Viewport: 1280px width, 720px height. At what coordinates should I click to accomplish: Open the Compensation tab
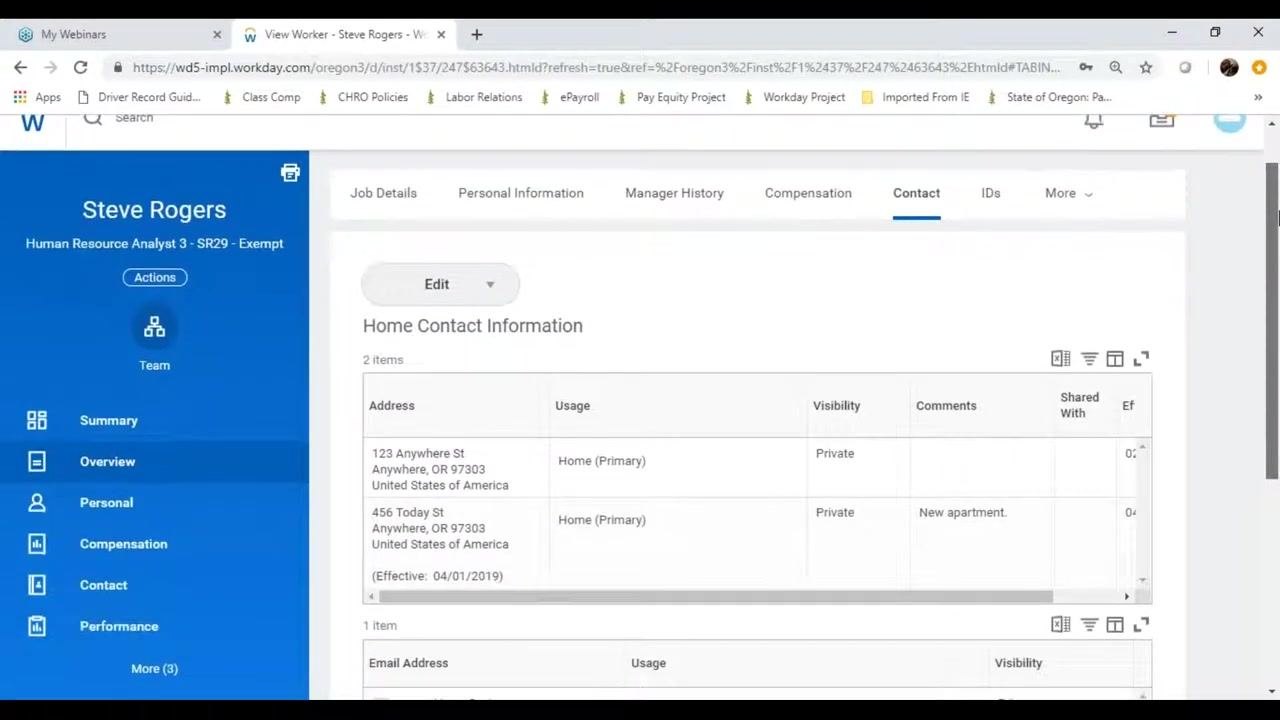pos(808,193)
